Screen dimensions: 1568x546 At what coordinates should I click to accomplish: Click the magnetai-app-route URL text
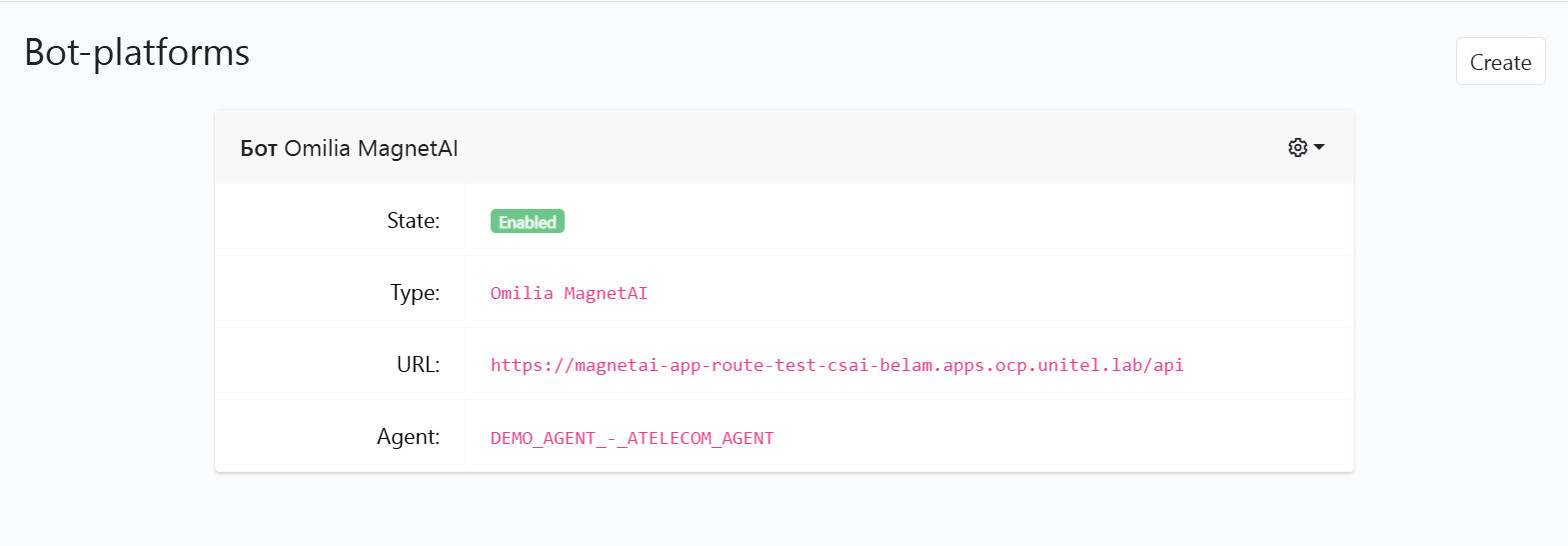coord(836,365)
